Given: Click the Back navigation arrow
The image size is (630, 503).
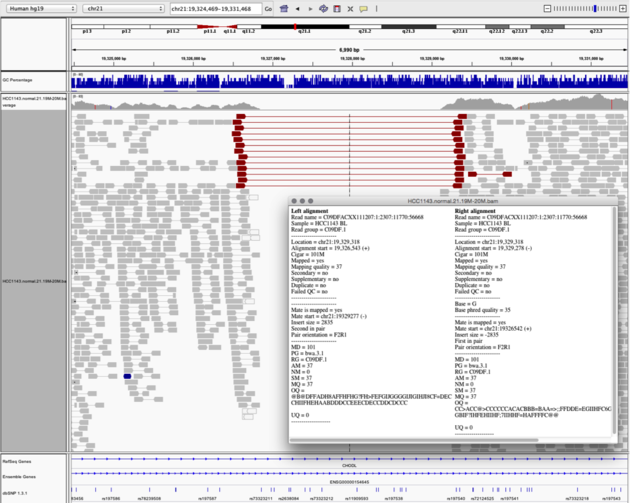Looking at the screenshot, I should point(296,8).
